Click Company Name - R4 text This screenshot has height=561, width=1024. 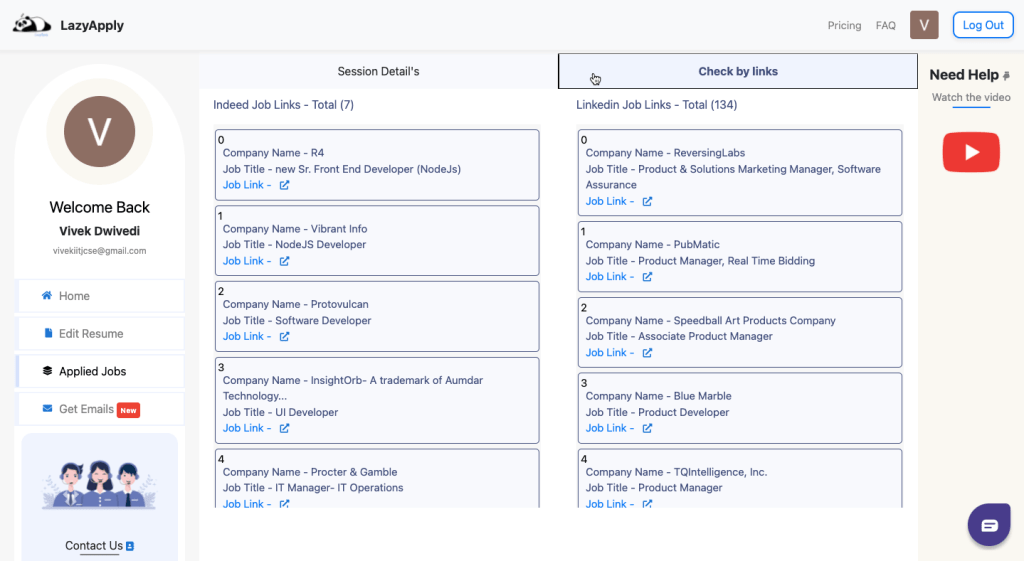point(273,153)
